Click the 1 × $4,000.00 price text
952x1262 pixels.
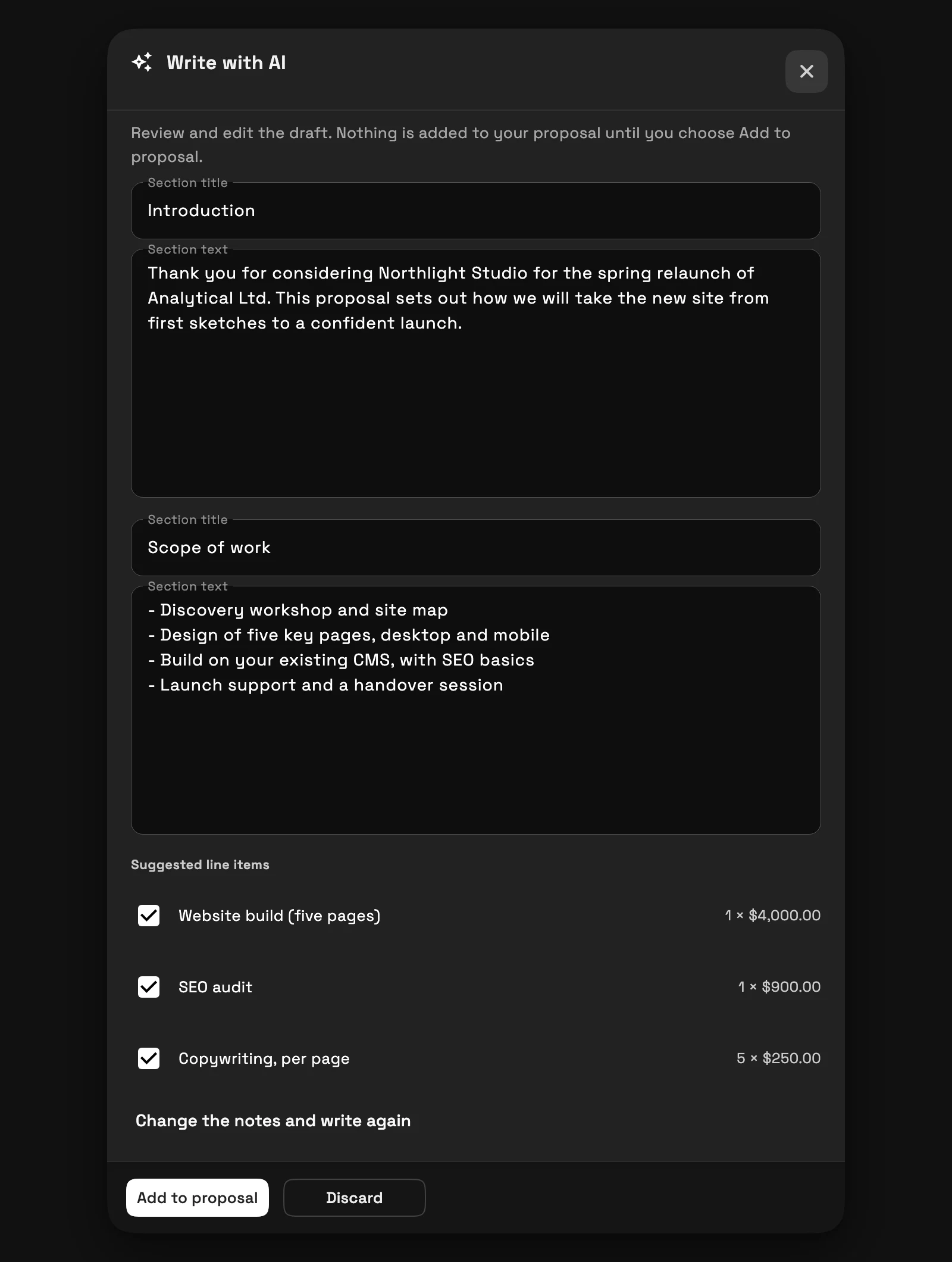pyautogui.click(x=772, y=916)
